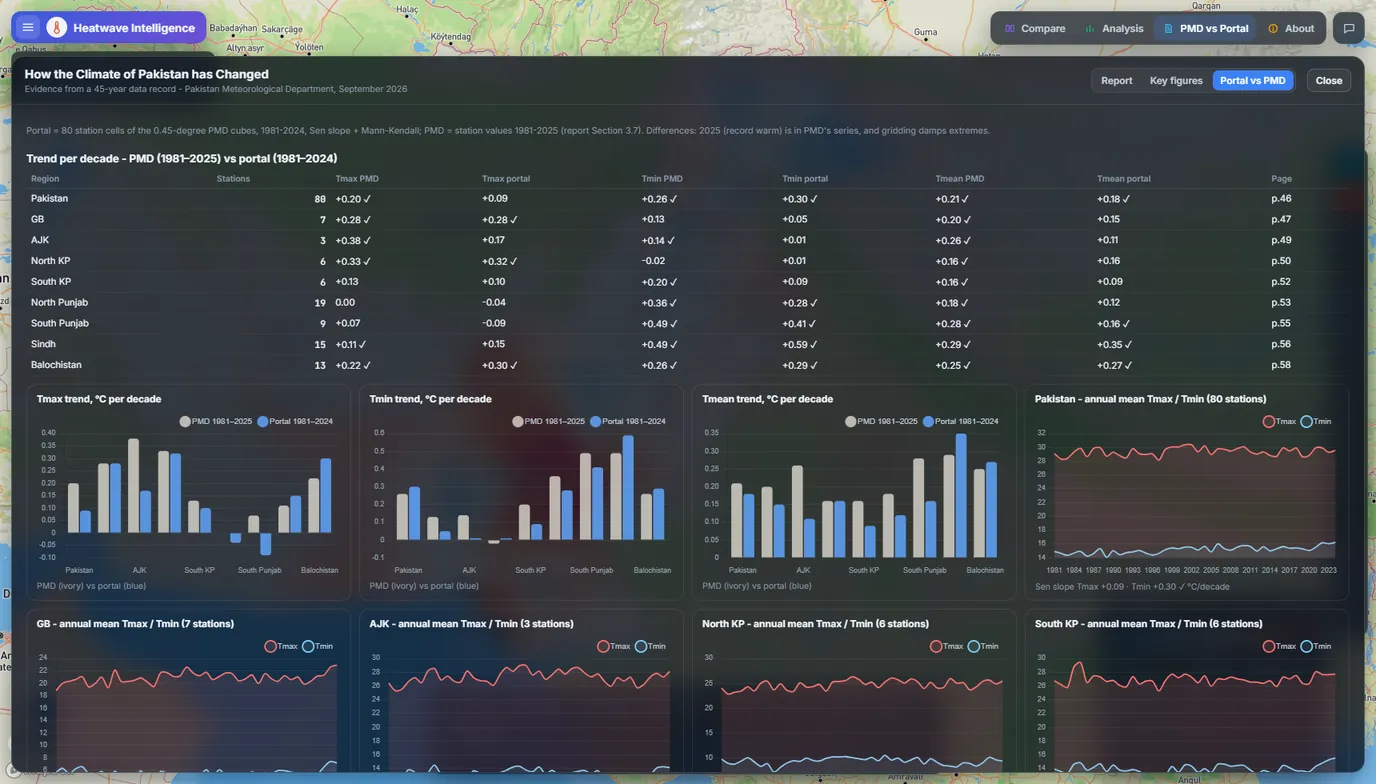This screenshot has width=1376, height=784.
Task: Open the chat bubble icon button
Action: pos(1349,28)
